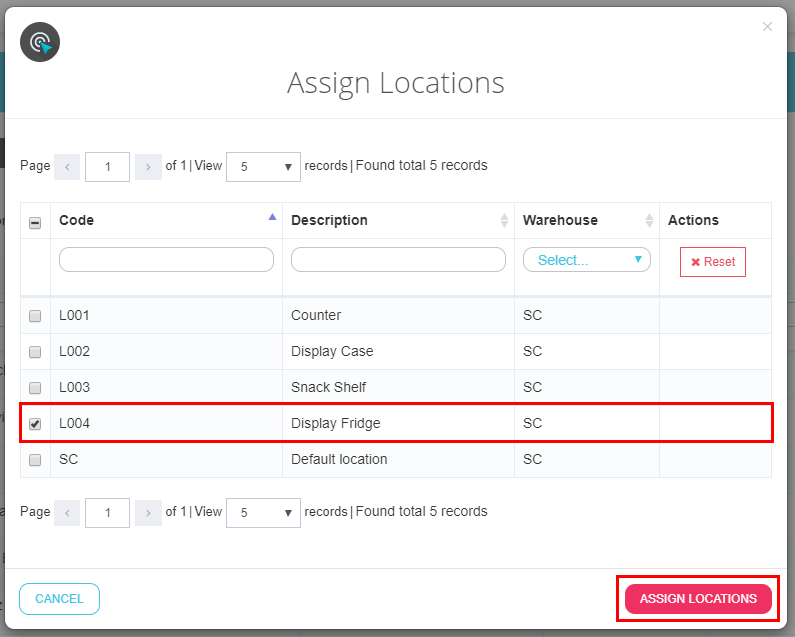Click the app logo icon in dialog header

(x=40, y=42)
